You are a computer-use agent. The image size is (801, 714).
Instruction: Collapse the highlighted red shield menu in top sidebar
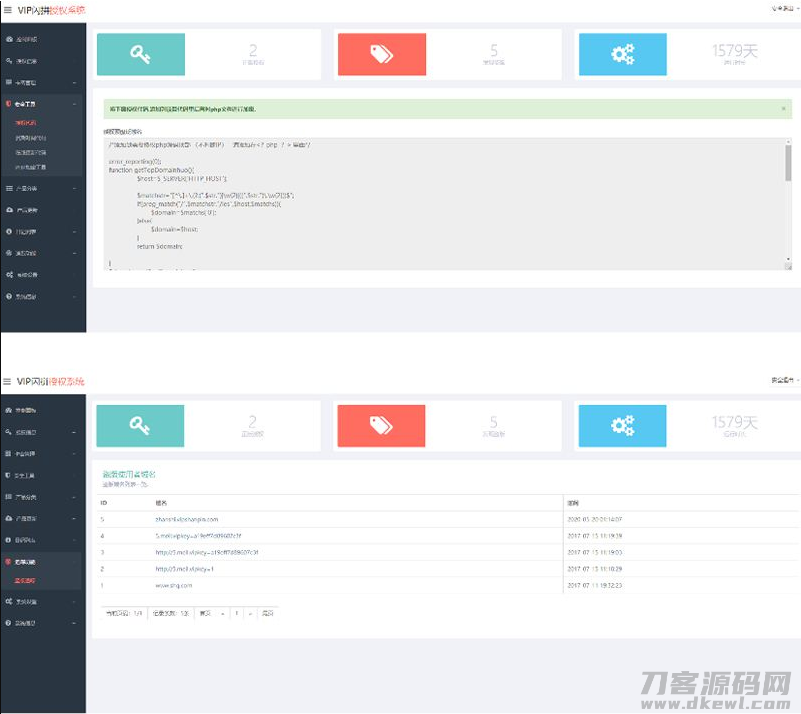pos(40,103)
